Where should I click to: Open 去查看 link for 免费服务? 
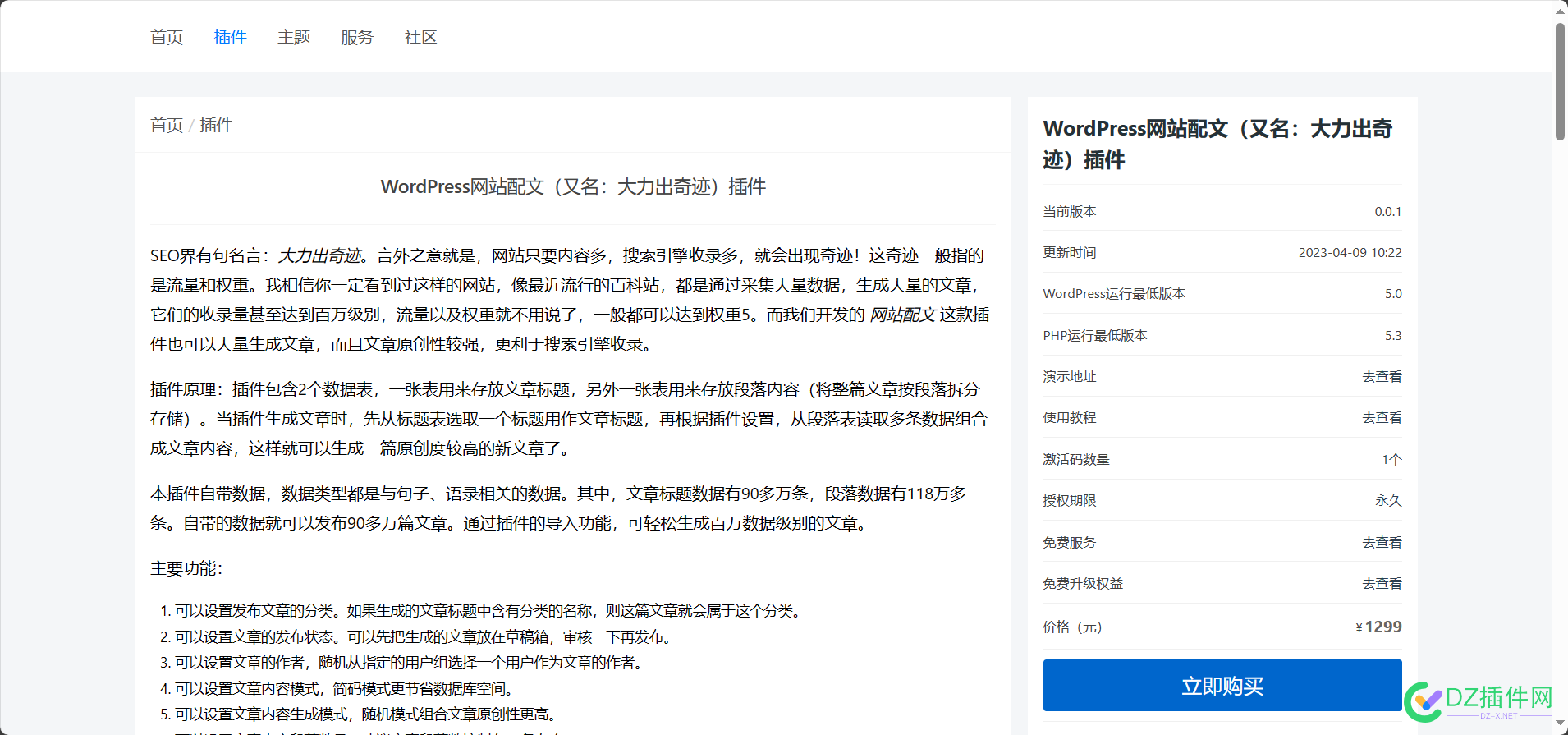[1382, 542]
